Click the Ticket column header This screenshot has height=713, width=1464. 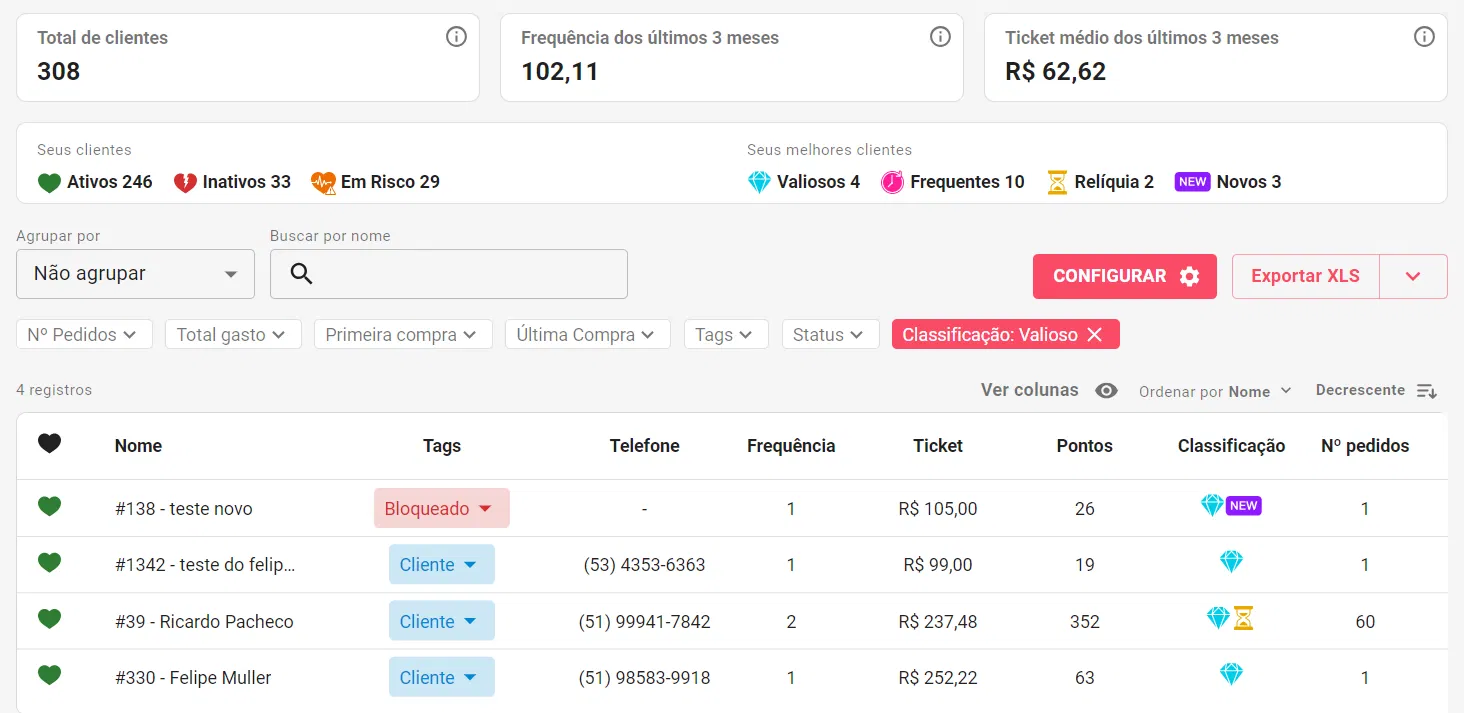(x=938, y=446)
